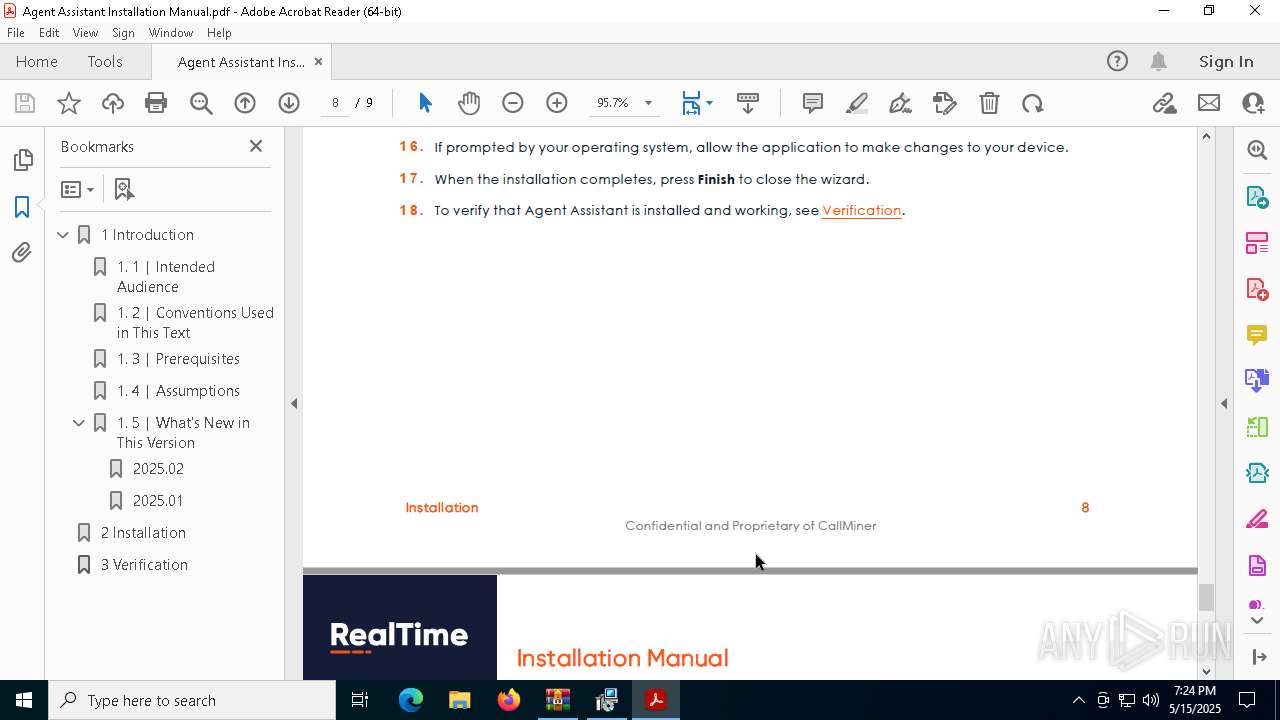1280x720 pixels.
Task: Go to next page with down arrow
Action: pyautogui.click(x=289, y=103)
